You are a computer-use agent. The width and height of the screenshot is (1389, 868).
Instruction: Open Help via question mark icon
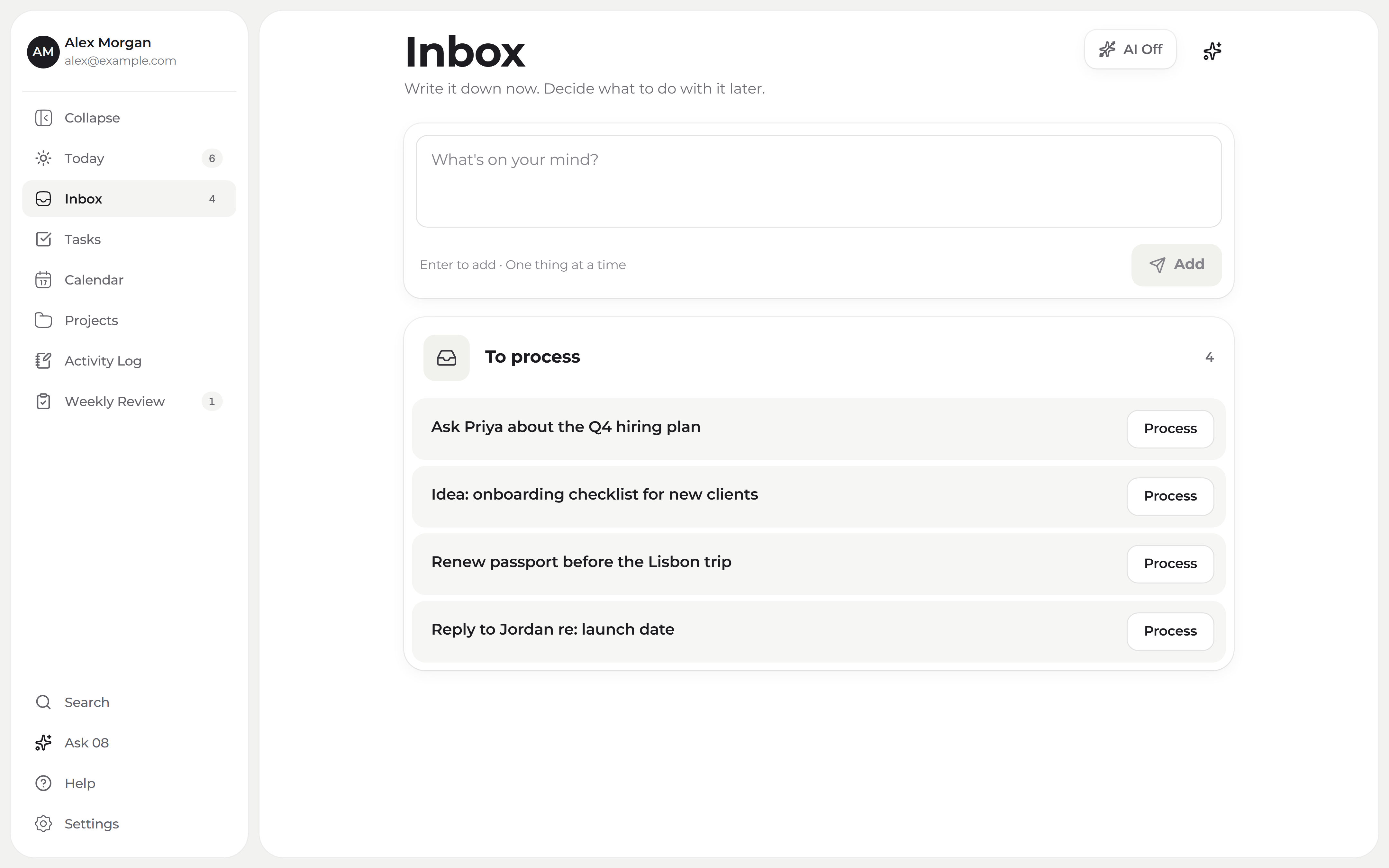[43, 783]
